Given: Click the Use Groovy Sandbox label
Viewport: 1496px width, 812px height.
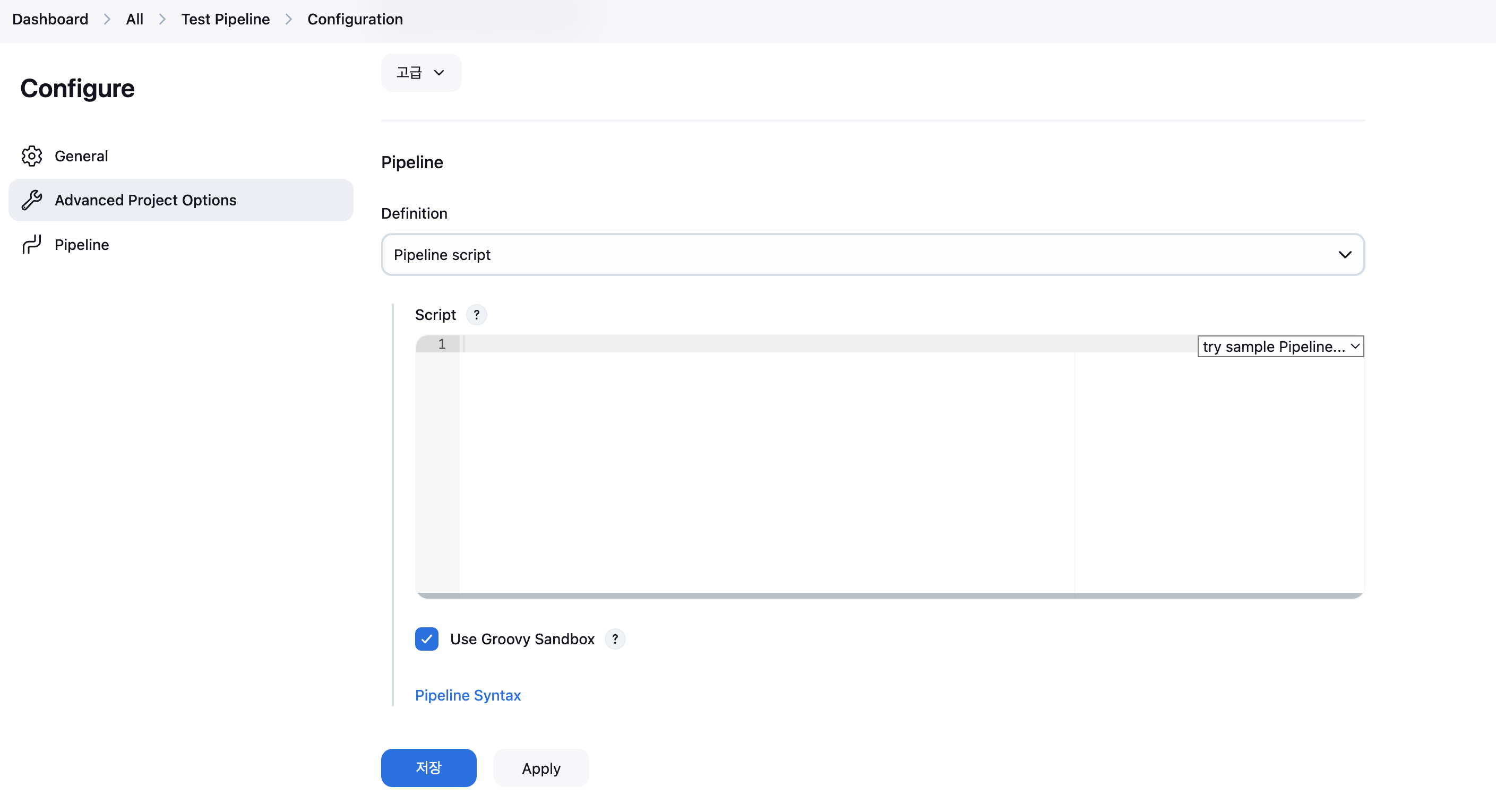Looking at the screenshot, I should (522, 639).
